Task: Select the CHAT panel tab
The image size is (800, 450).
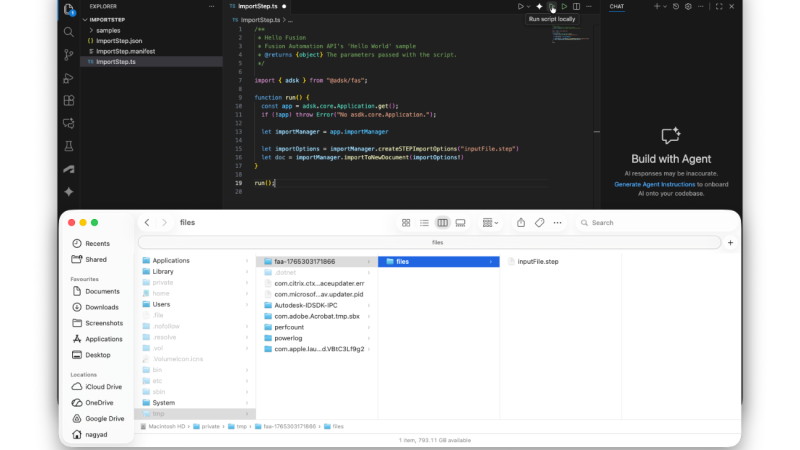Action: click(616, 6)
